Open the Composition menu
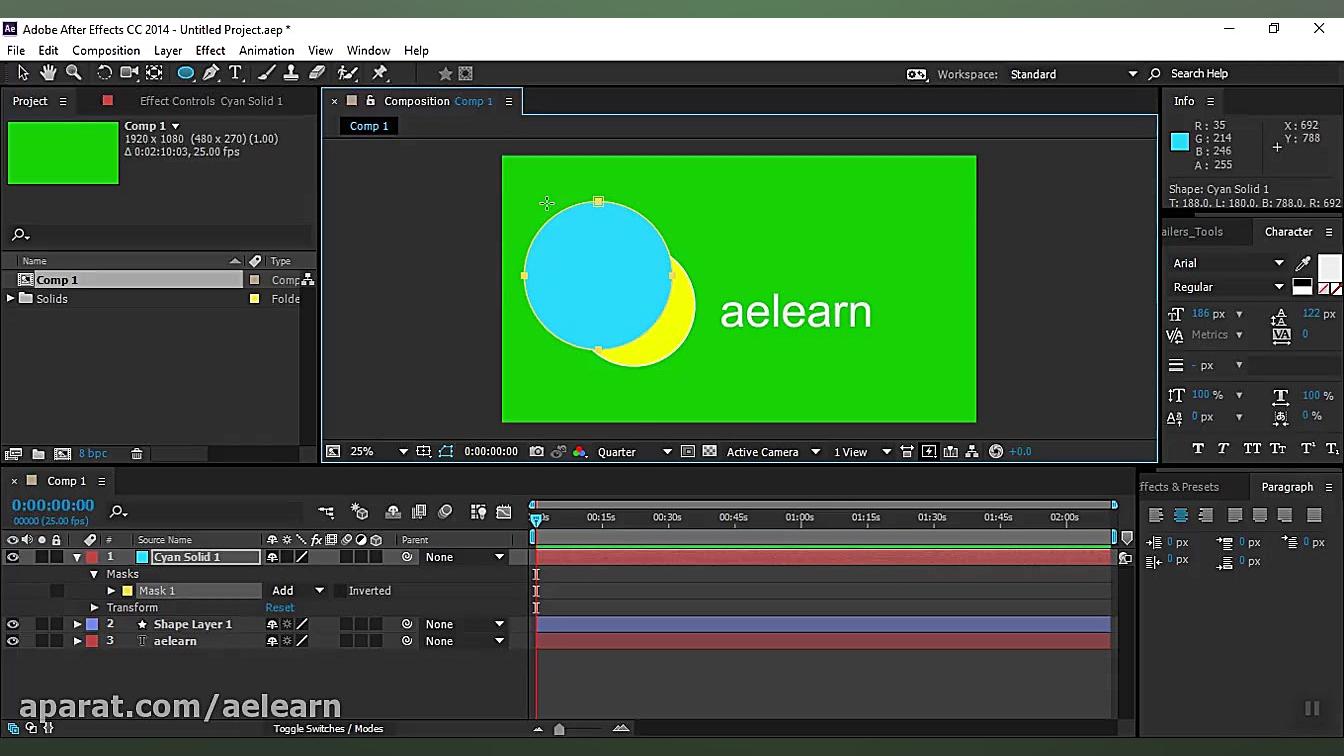This screenshot has width=1344, height=756. point(106,50)
